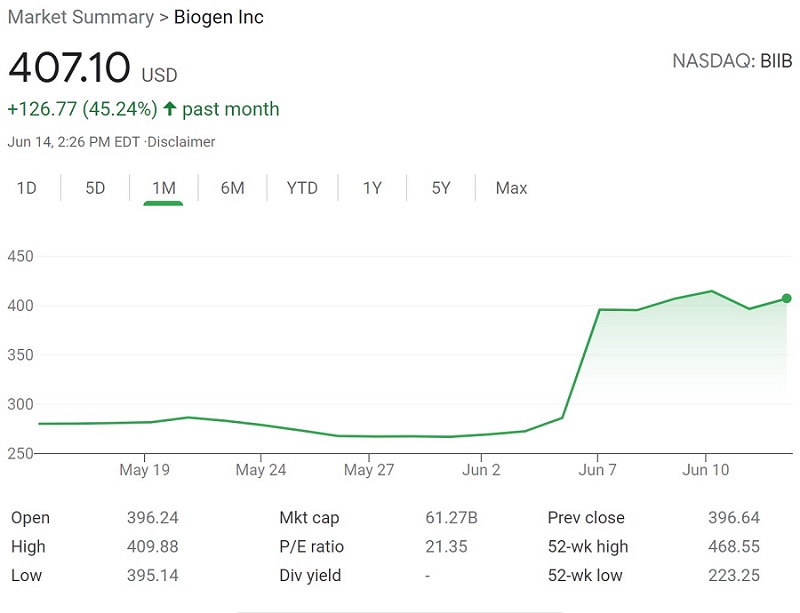
Task: Click the P/E ratio value 21.35
Action: (446, 547)
